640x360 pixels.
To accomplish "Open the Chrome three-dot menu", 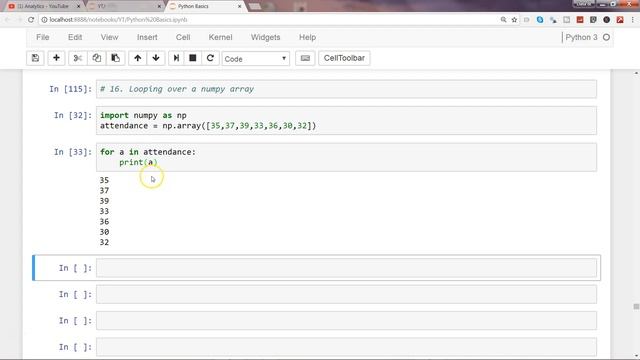I will click(x=633, y=20).
